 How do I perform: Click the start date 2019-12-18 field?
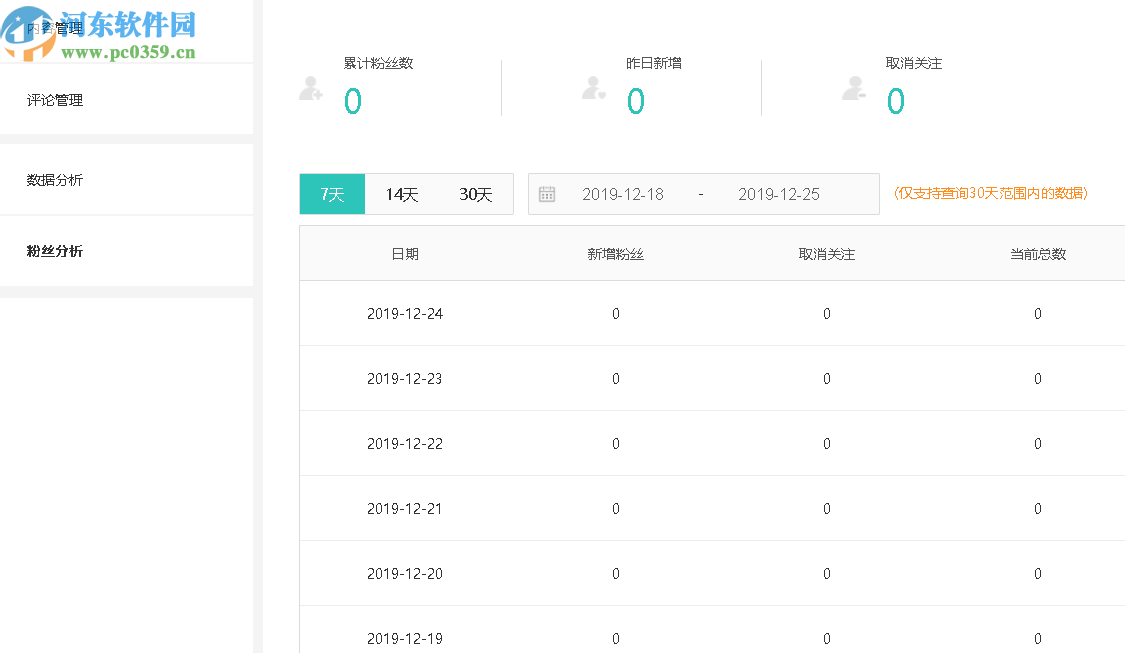[622, 193]
